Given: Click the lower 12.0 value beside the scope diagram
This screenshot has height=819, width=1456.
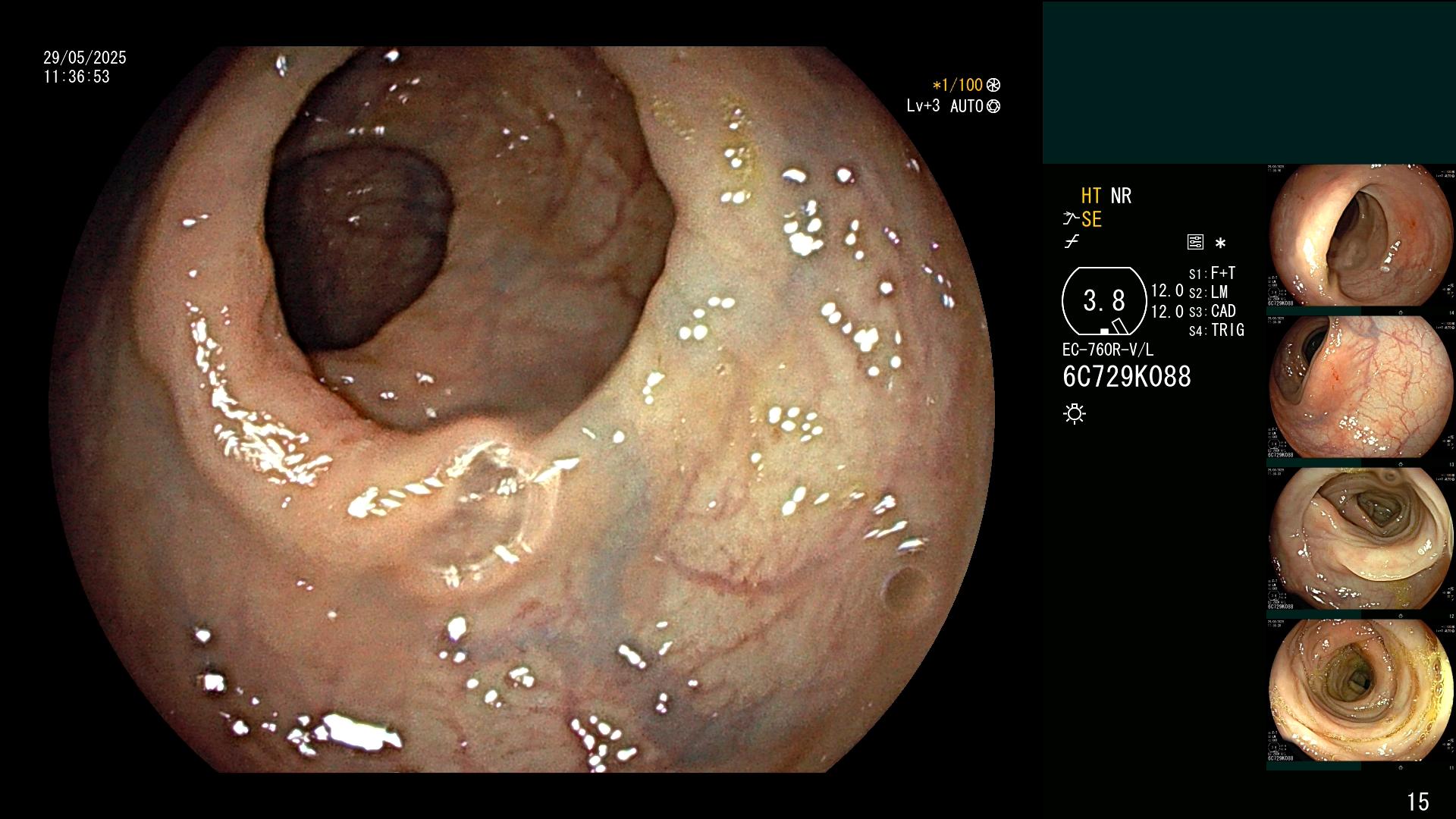Looking at the screenshot, I should point(1167,312).
